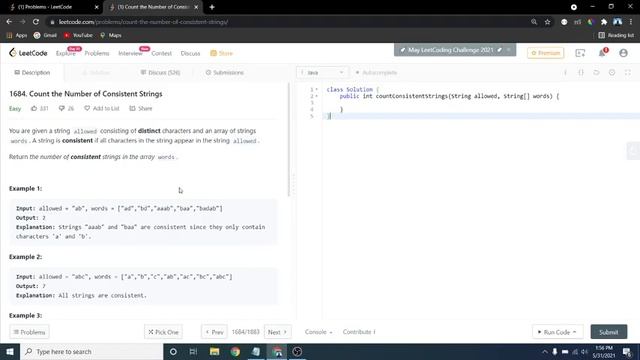Click the Premium button
This screenshot has height=360, width=640.
pos(545,53)
